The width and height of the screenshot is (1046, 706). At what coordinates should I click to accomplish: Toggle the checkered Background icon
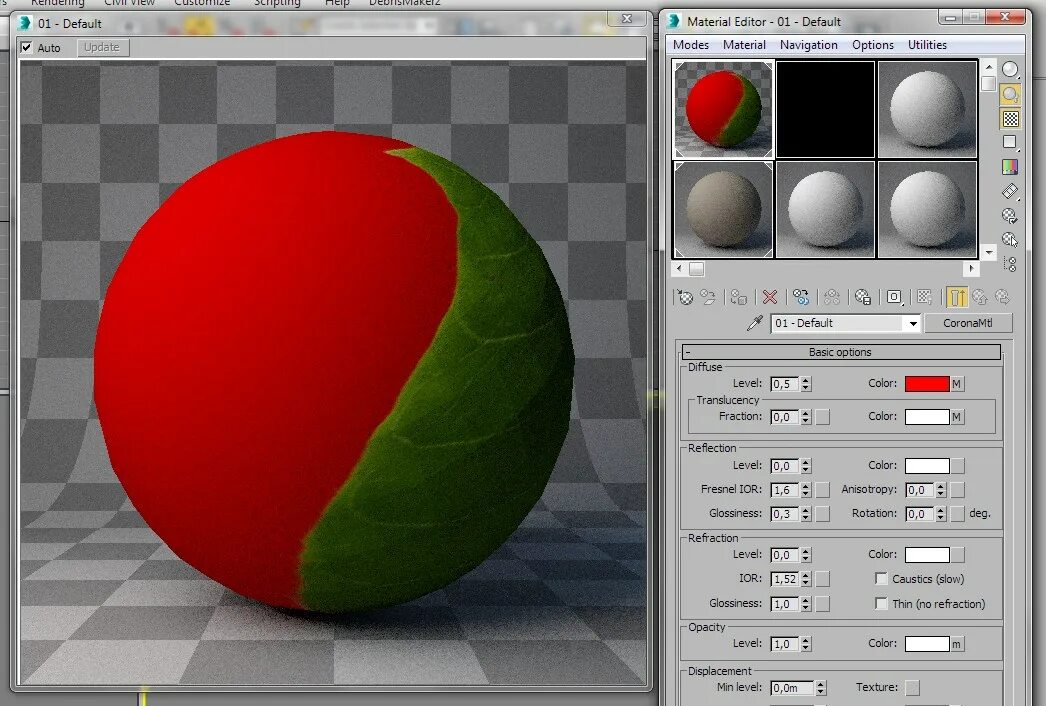1011,119
